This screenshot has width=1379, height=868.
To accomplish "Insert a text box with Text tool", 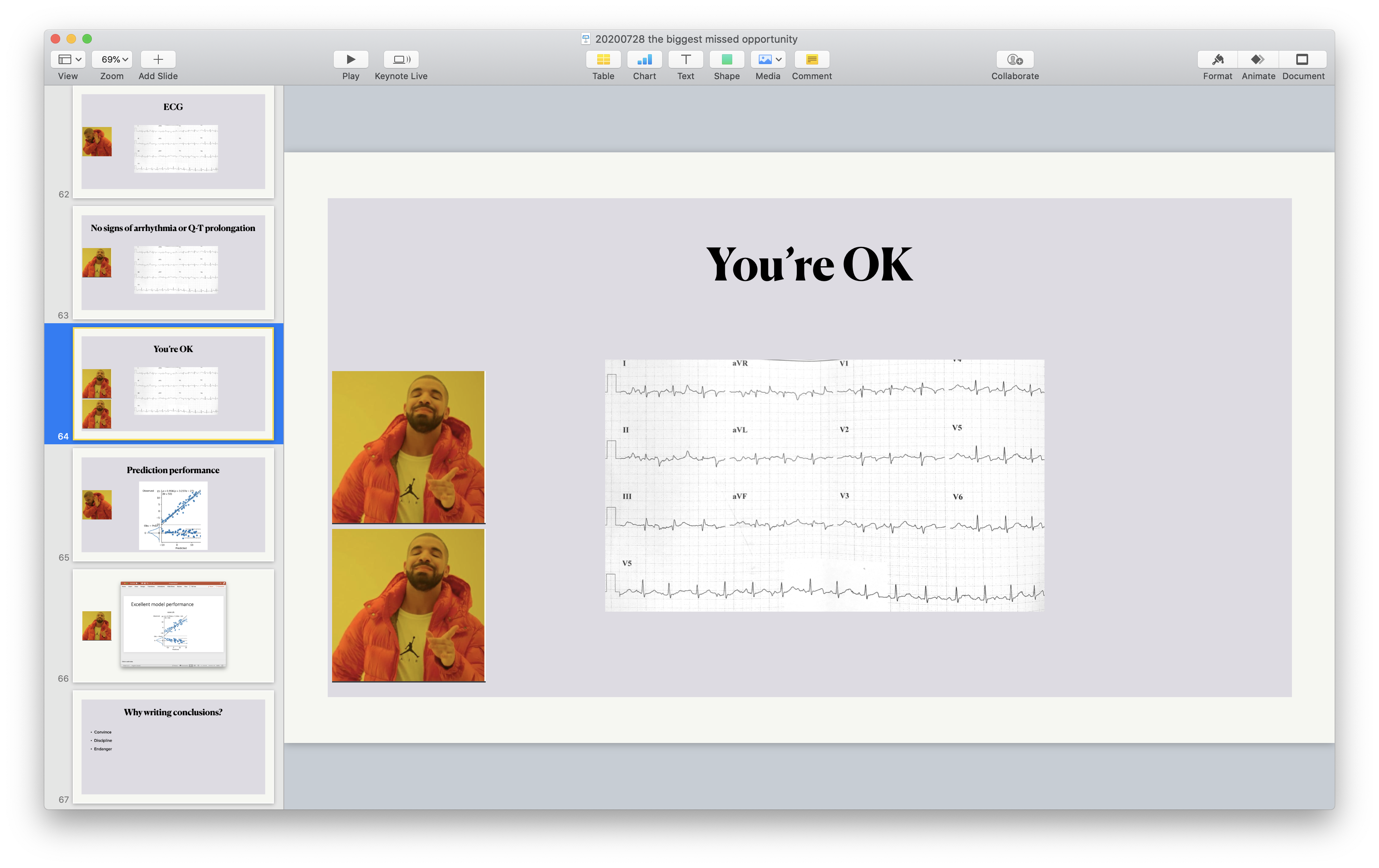I will point(686,60).
